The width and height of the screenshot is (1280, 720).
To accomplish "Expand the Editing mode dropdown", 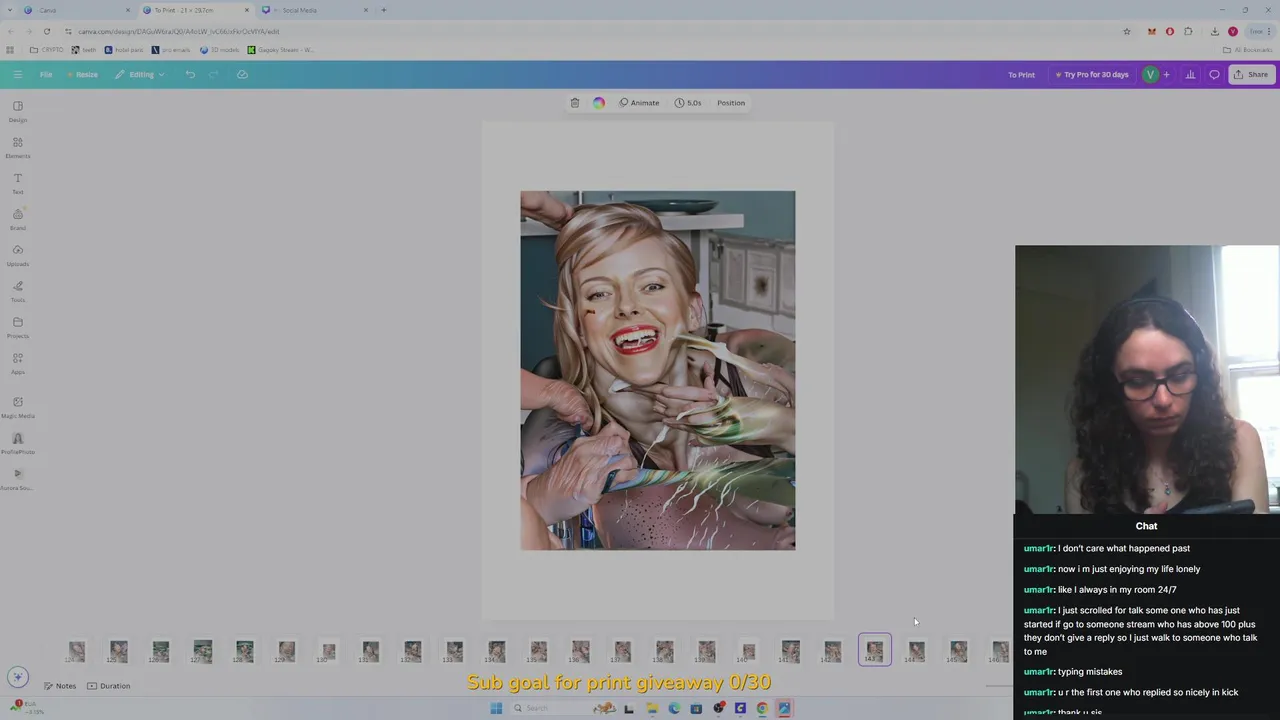I will 139,75.
